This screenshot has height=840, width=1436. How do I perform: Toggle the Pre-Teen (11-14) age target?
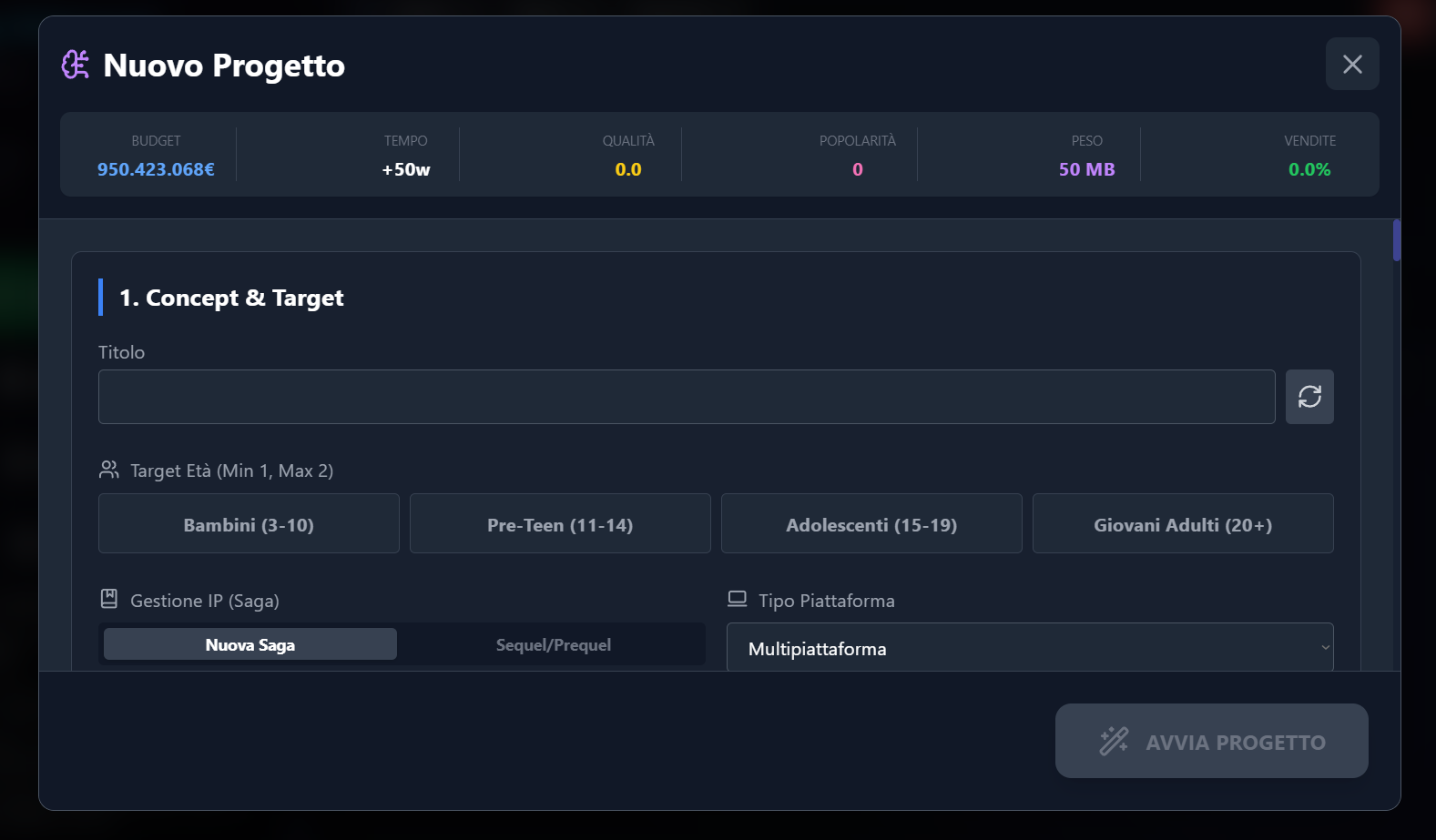560,524
